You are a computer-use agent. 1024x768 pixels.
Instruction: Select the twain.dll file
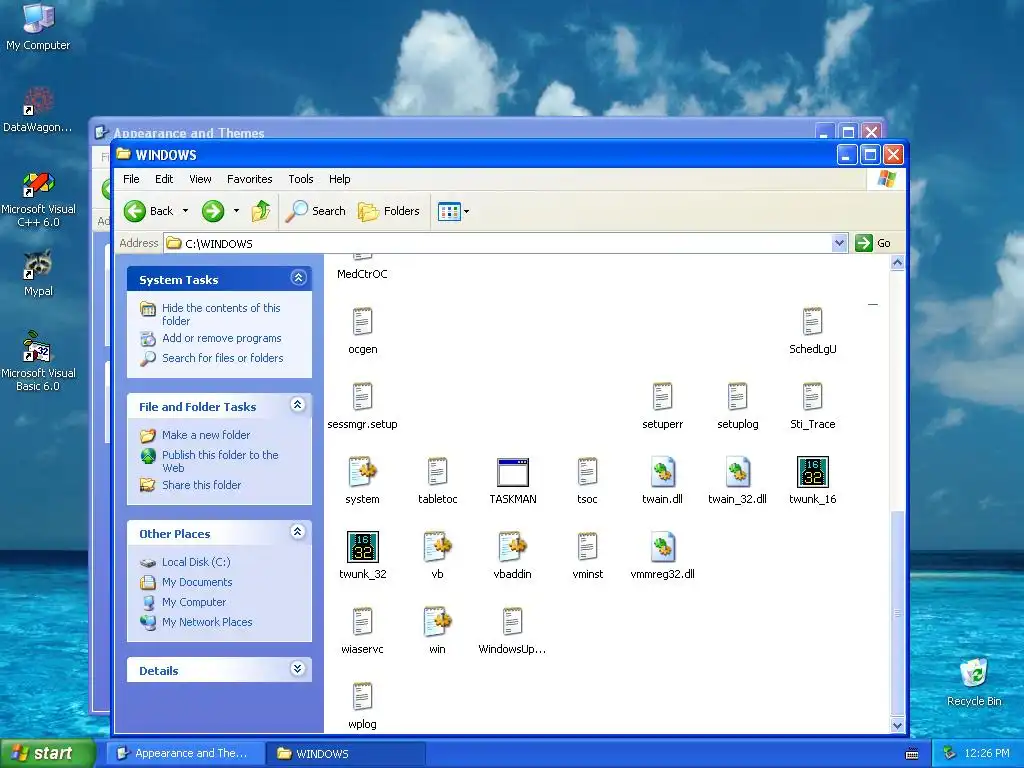[662, 472]
